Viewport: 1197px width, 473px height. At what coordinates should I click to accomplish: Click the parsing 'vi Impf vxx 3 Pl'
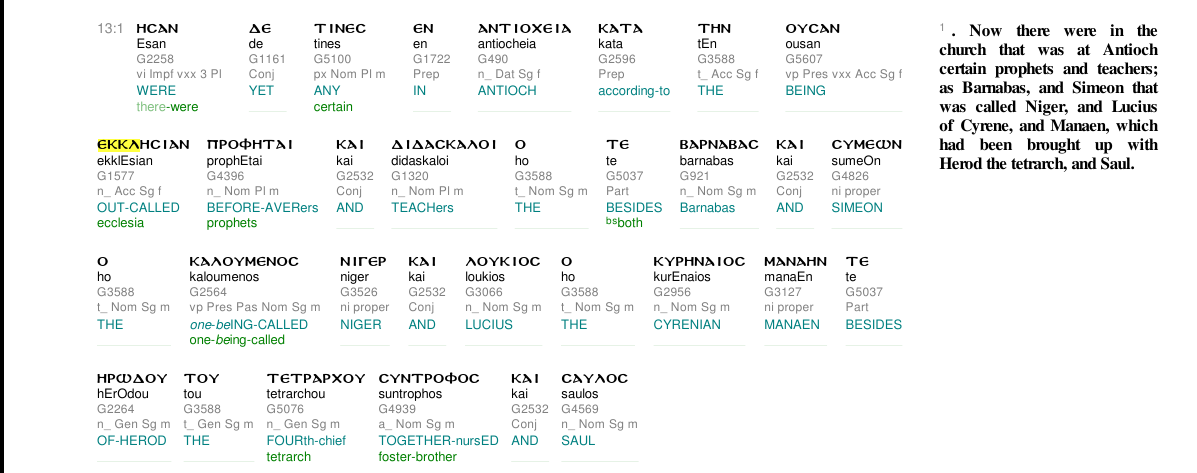pos(179,74)
